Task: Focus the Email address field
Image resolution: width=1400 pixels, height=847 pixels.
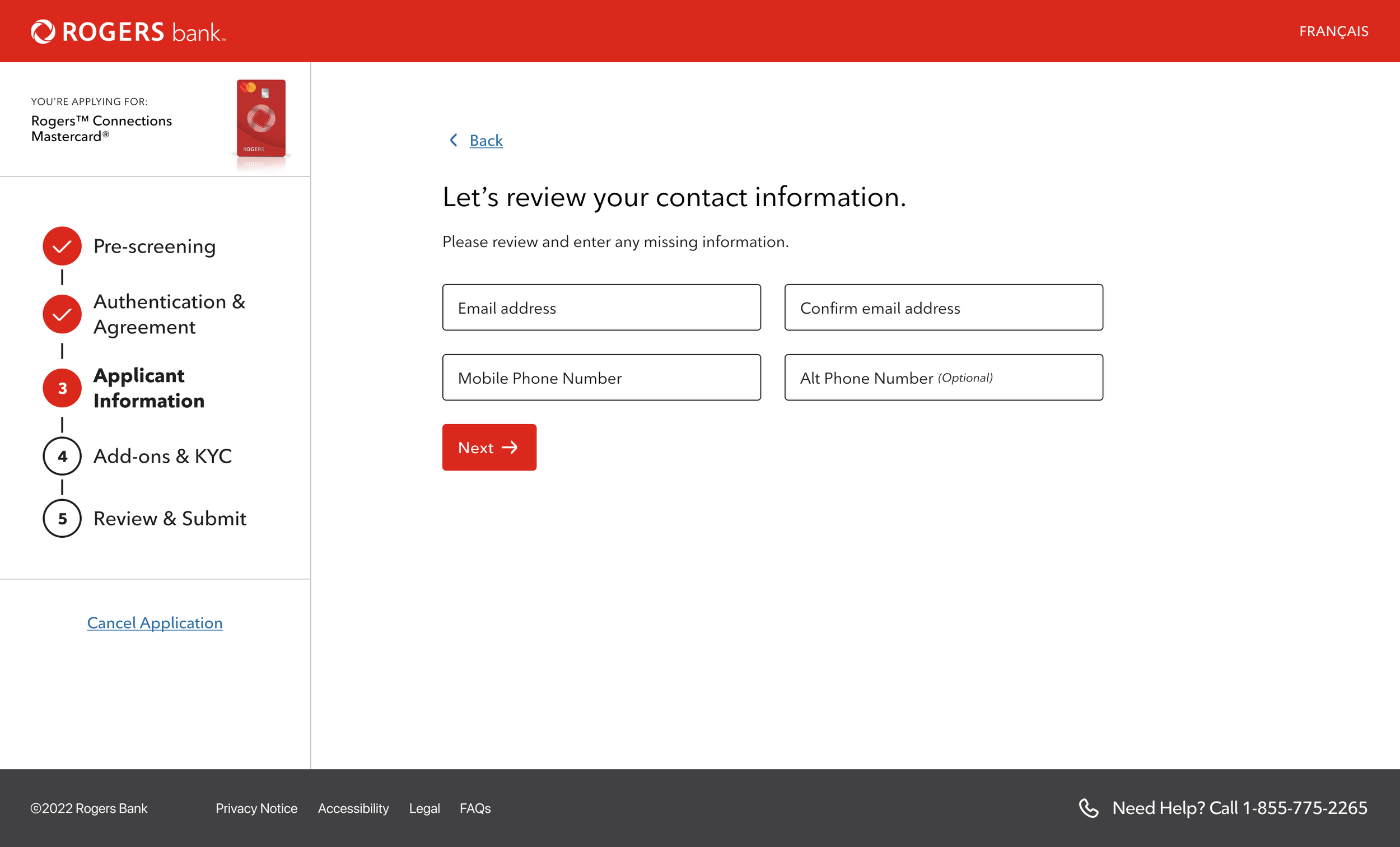Action: coord(601,308)
